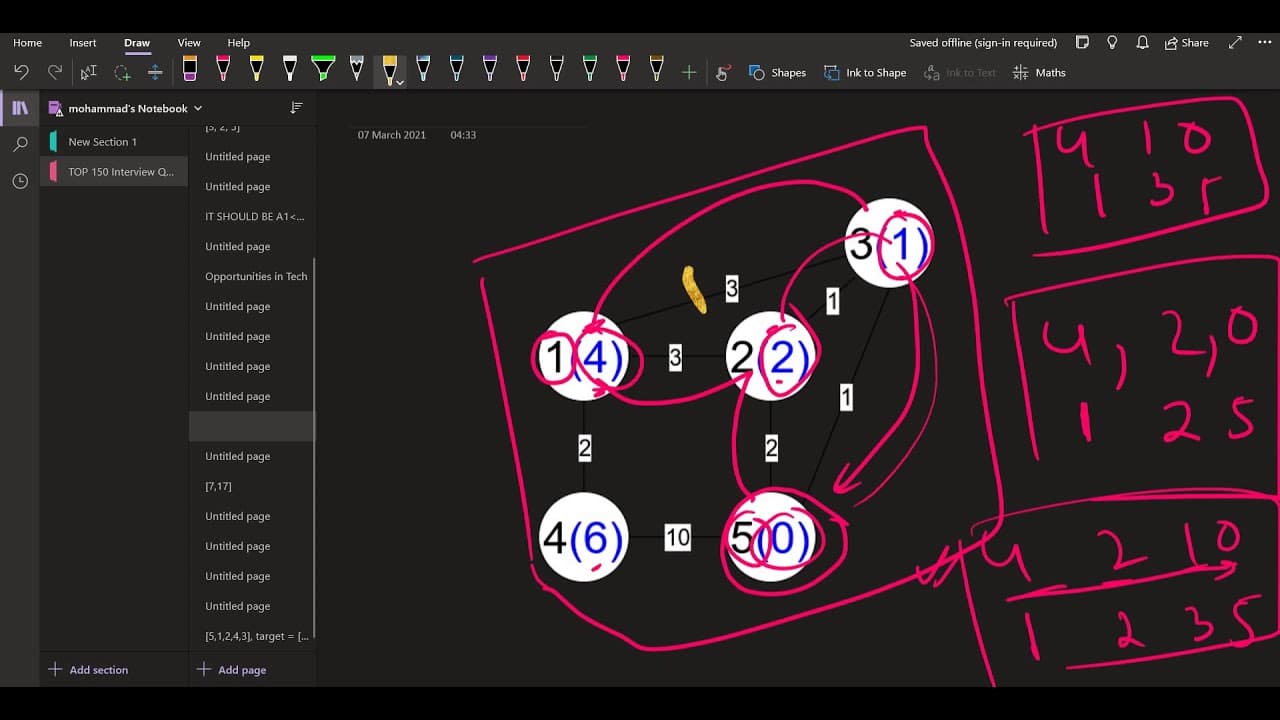Select the red pen
Image resolution: width=1280 pixels, height=720 pixels.
point(523,69)
